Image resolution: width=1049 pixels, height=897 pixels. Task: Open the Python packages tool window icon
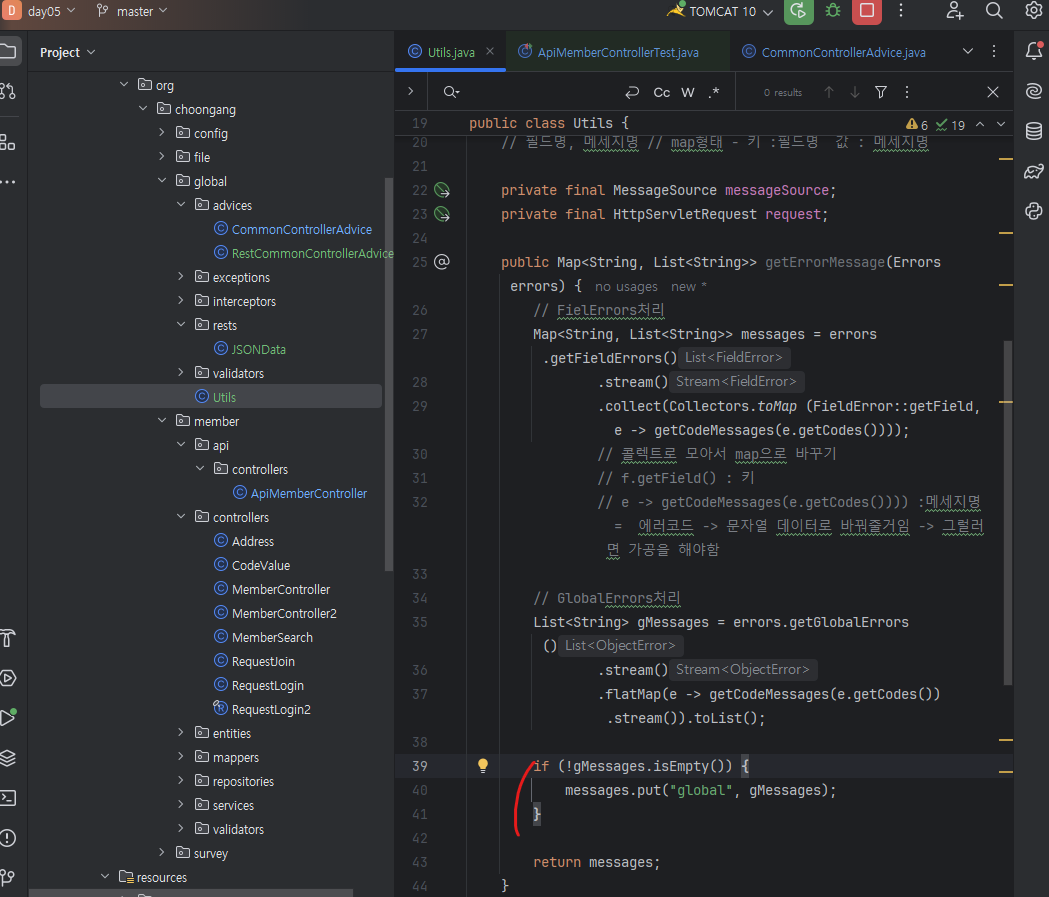coord(1034,211)
